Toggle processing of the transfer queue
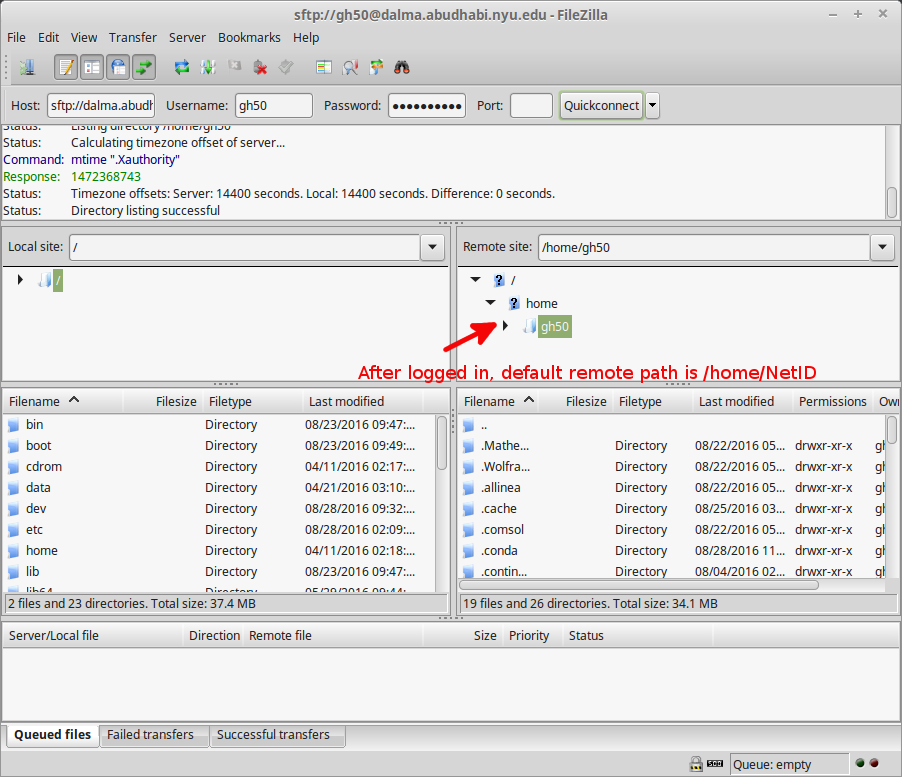 coord(208,68)
